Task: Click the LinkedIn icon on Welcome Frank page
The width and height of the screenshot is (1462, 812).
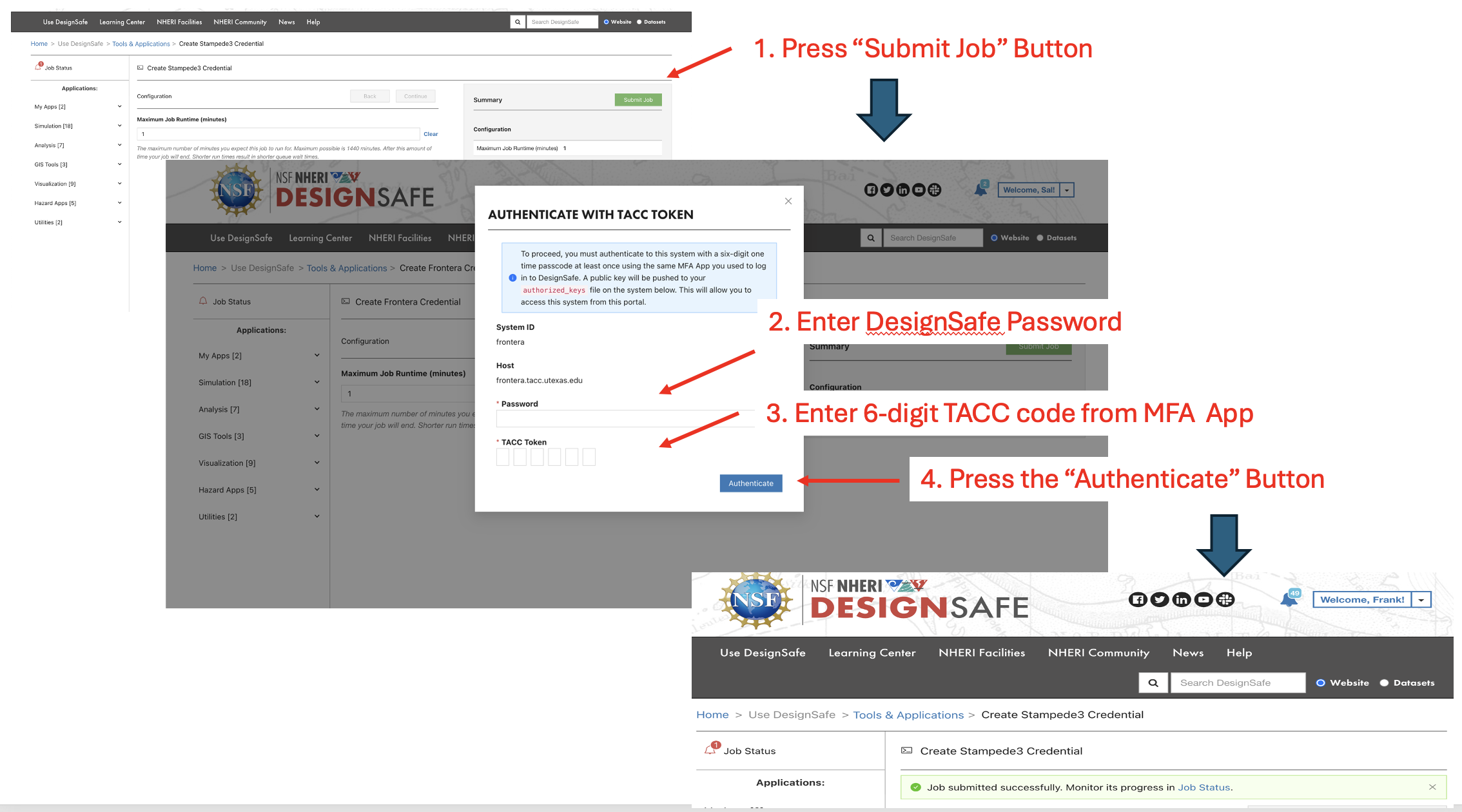Action: click(x=1182, y=600)
